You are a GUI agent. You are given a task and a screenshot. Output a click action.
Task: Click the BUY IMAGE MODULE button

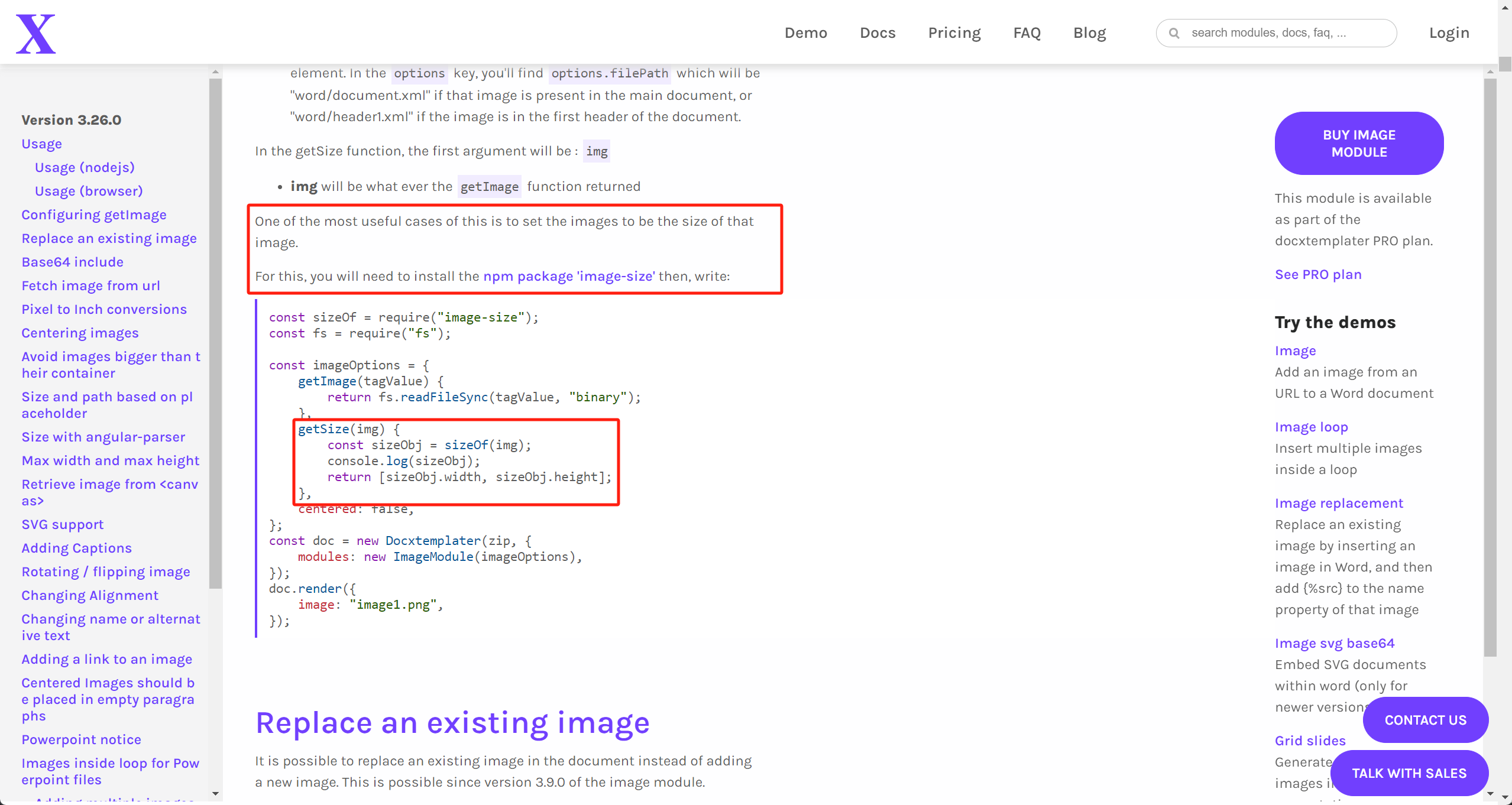[1359, 143]
